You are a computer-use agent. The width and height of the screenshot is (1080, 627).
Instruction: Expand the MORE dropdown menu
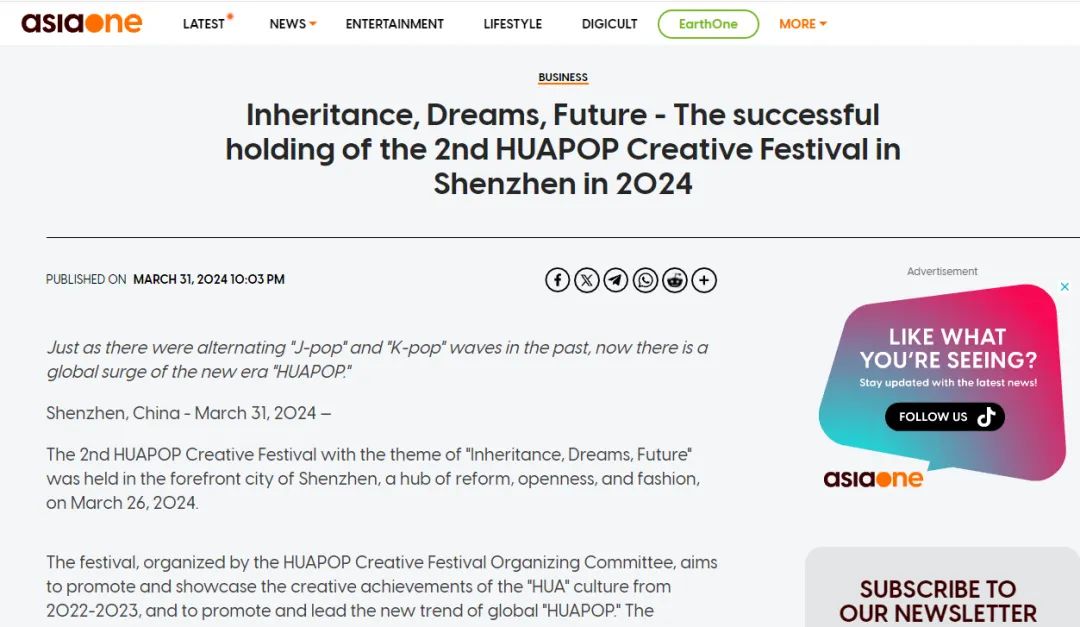coord(802,23)
